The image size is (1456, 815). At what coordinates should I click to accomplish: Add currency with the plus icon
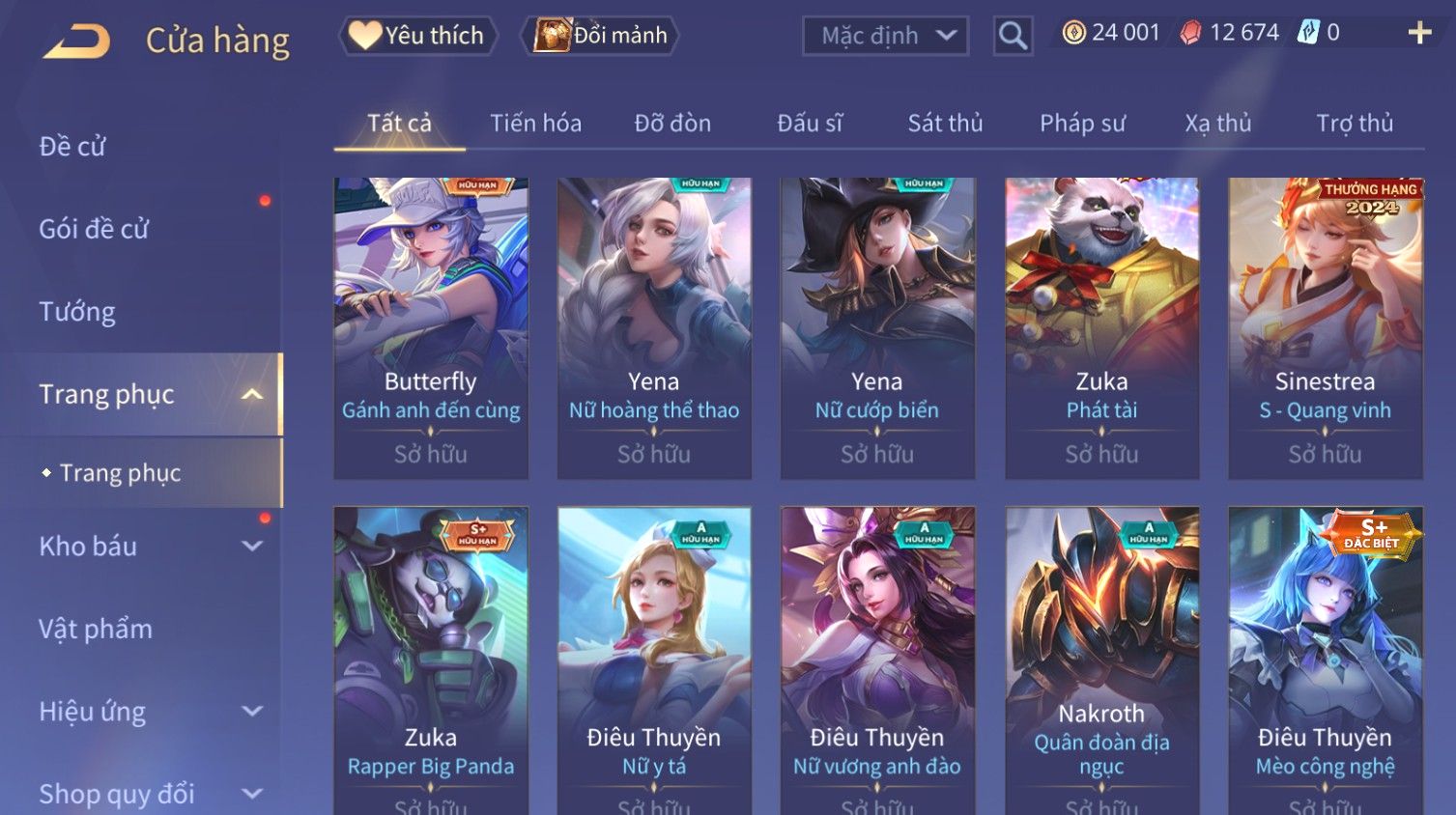pos(1419,33)
